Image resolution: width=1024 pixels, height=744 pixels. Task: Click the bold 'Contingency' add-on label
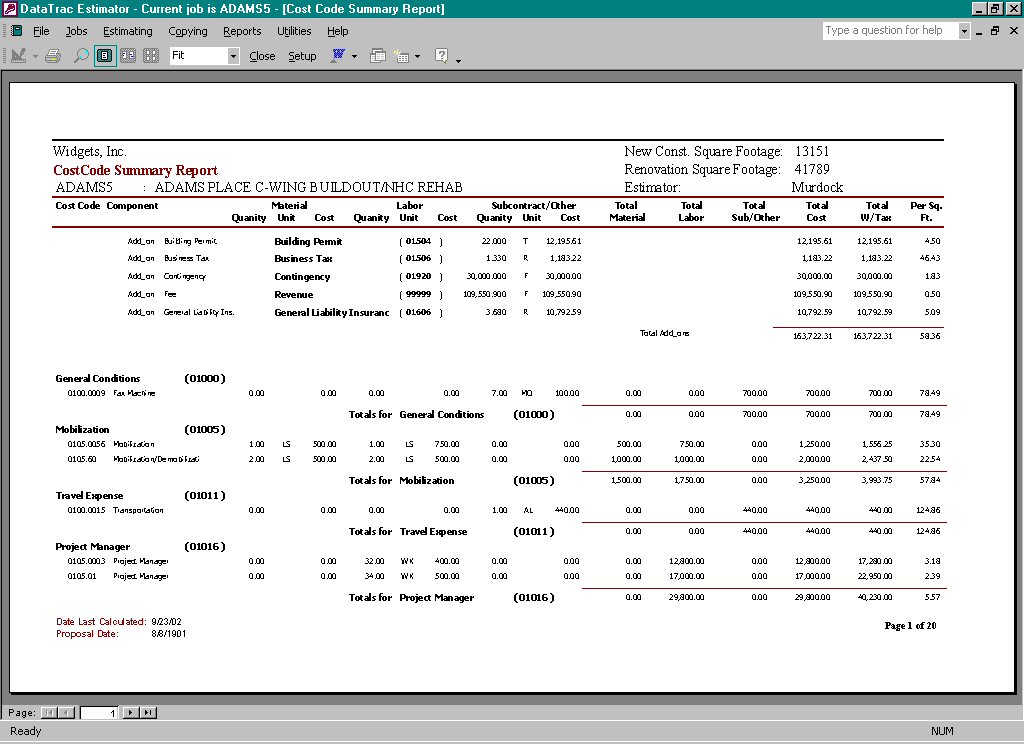[302, 276]
